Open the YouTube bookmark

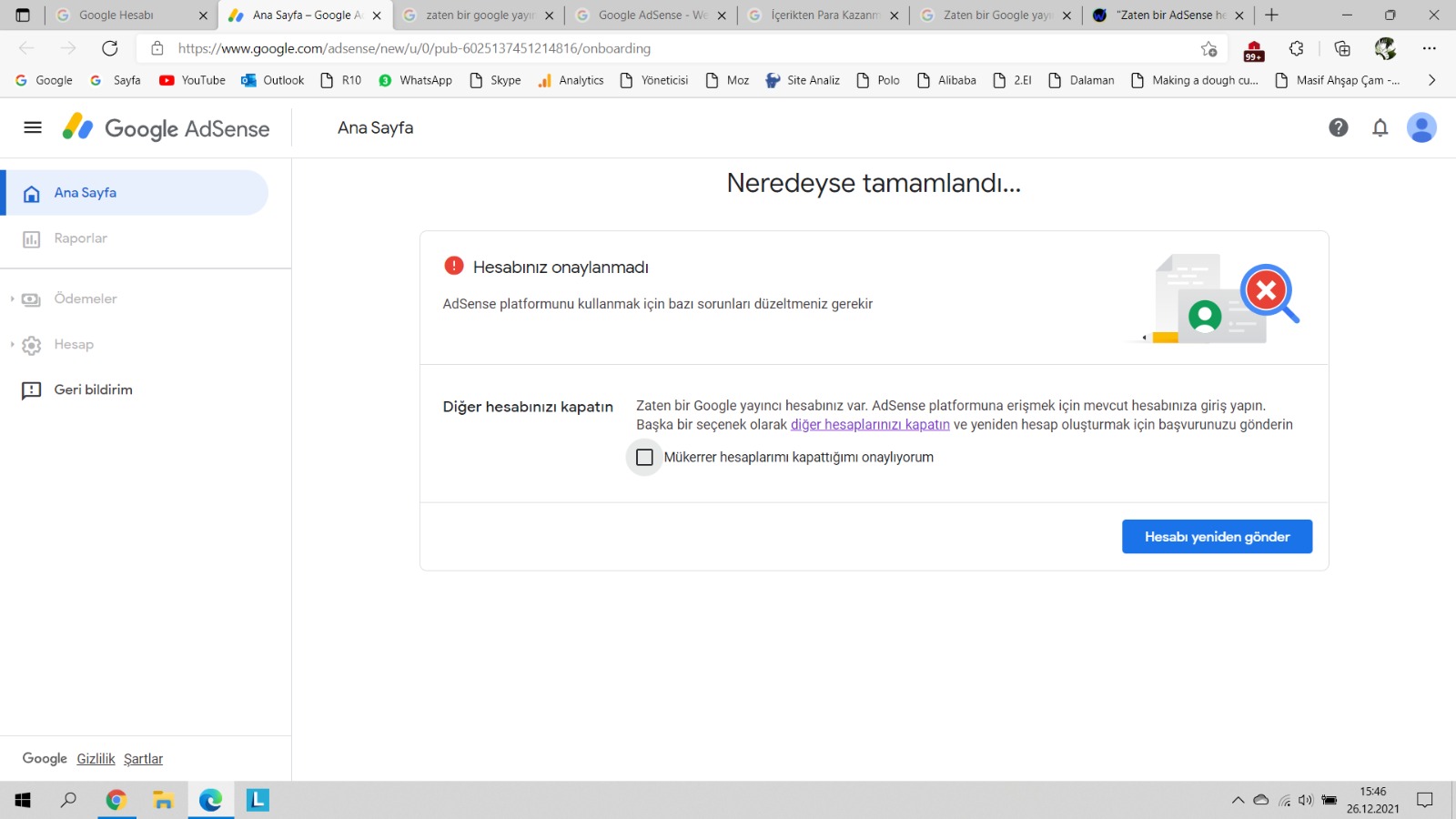click(x=192, y=80)
